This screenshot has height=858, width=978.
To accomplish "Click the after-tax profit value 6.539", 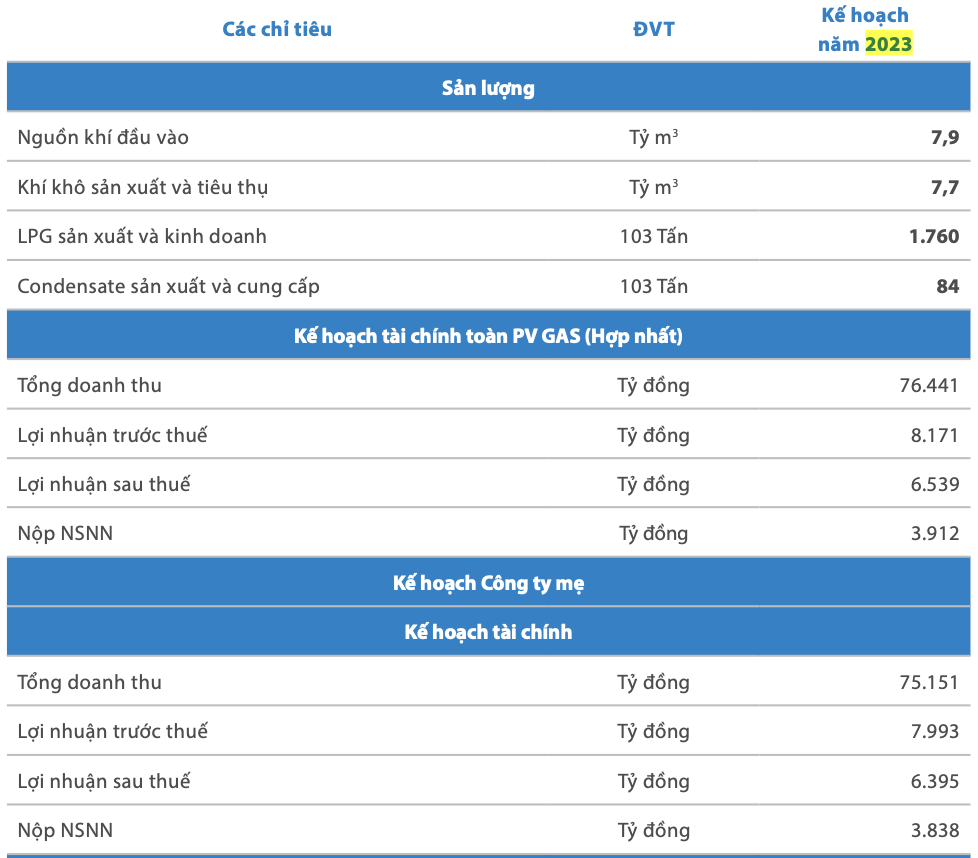I will click(x=934, y=484).
